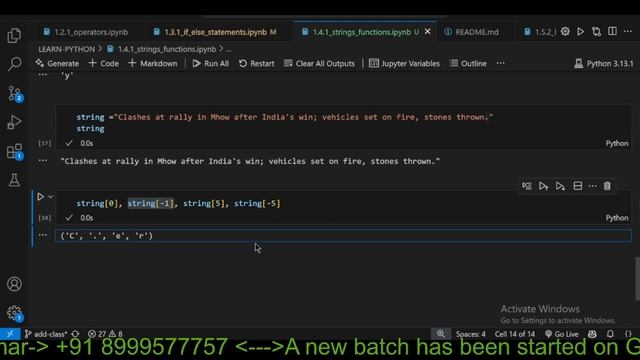Click the braces icon in status bar

point(628,334)
